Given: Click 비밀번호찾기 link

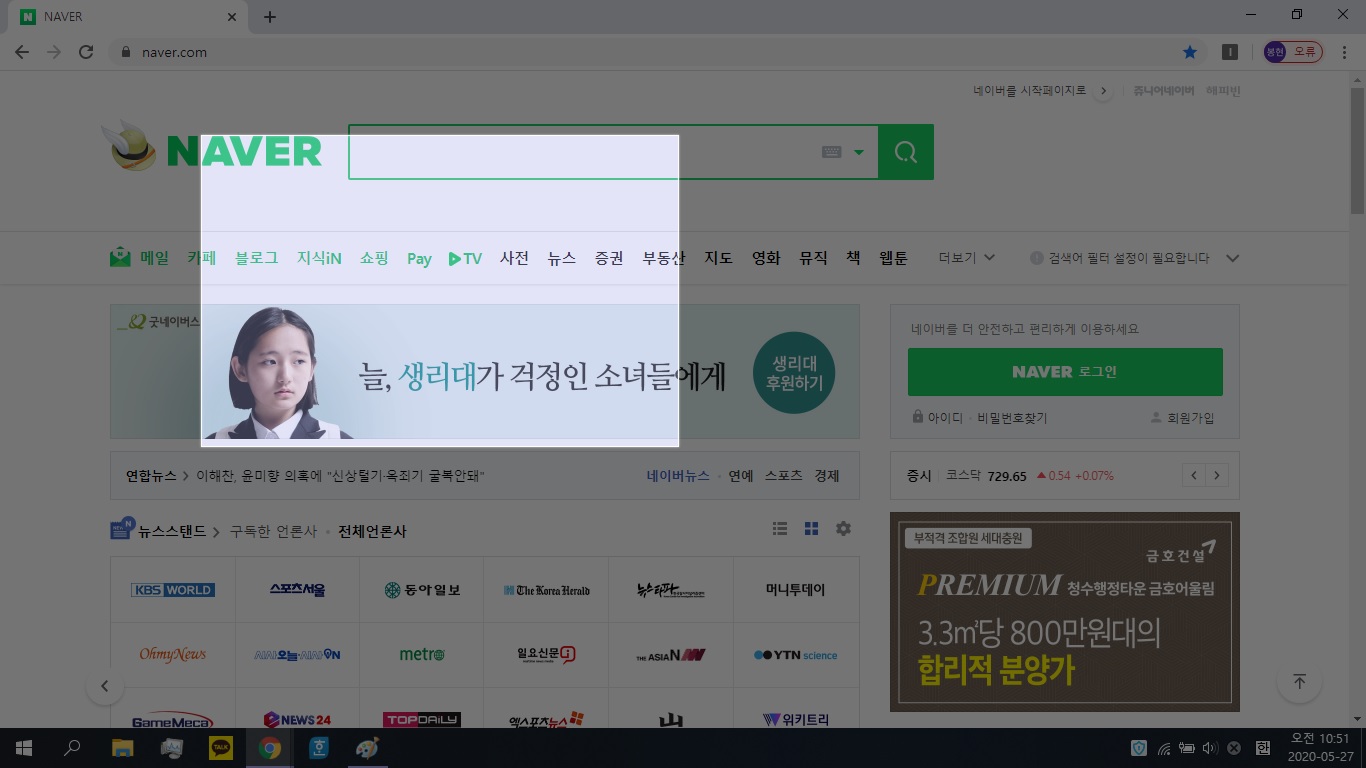Looking at the screenshot, I should tap(1012, 418).
